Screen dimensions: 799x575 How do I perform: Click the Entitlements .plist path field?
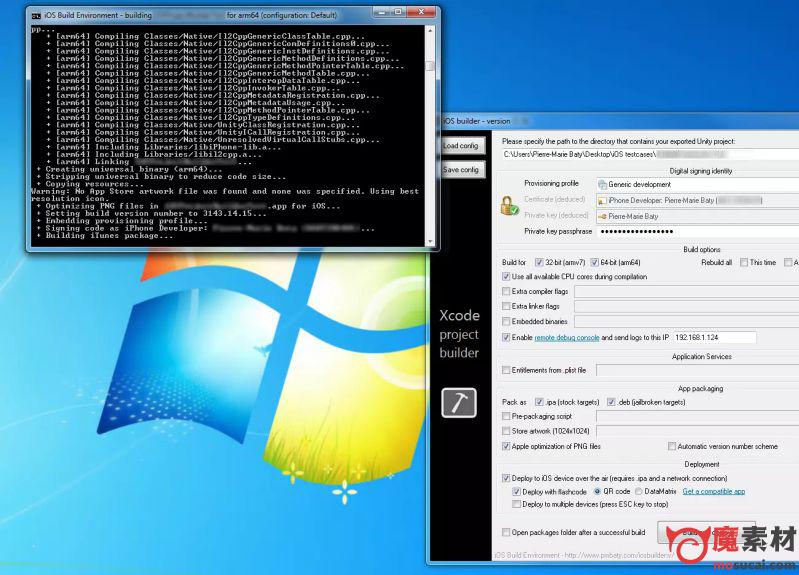click(x=697, y=371)
